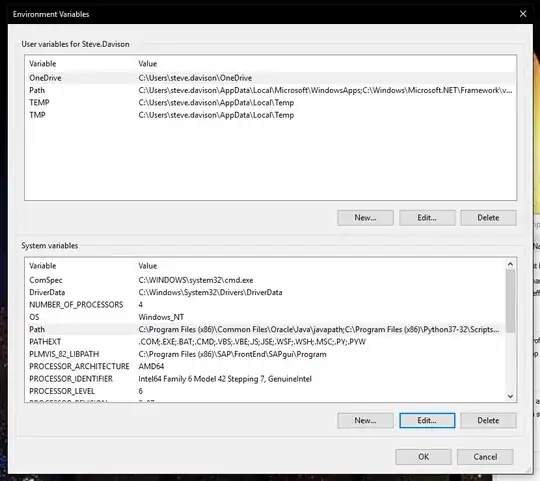This screenshot has height=481, width=540.
Task: Click value Intel64 Family 6 Model 42
Action: pos(225,379)
